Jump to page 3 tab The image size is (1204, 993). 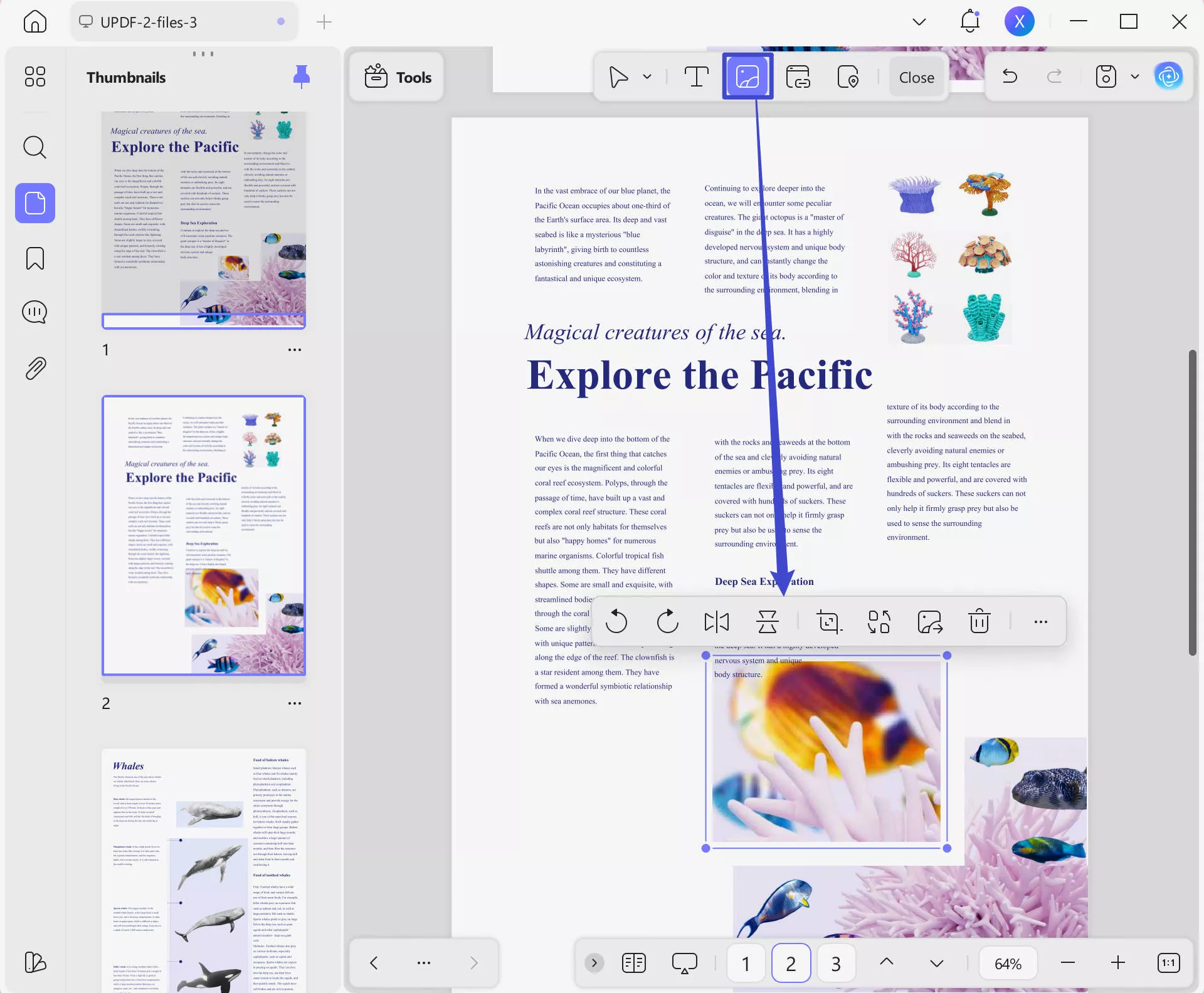(x=835, y=963)
